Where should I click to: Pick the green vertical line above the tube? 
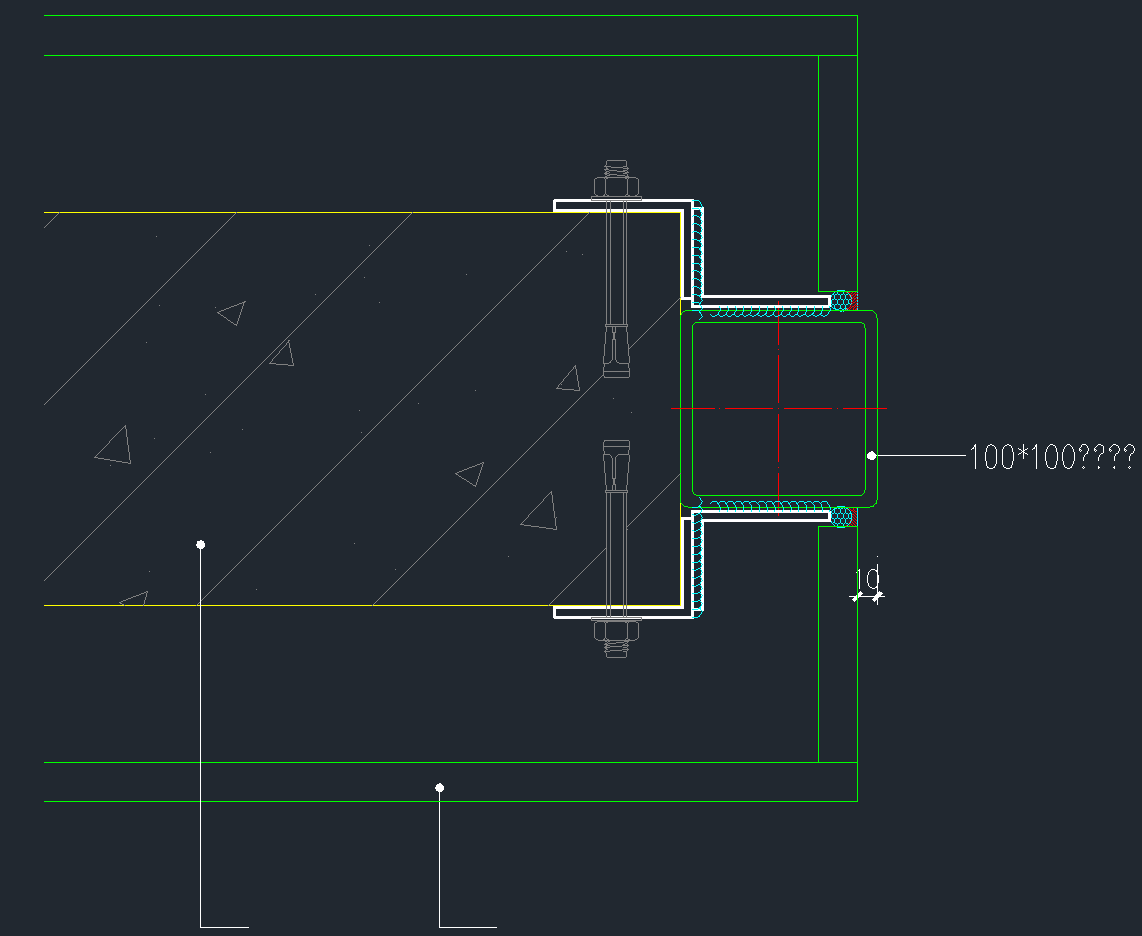[x=818, y=170]
